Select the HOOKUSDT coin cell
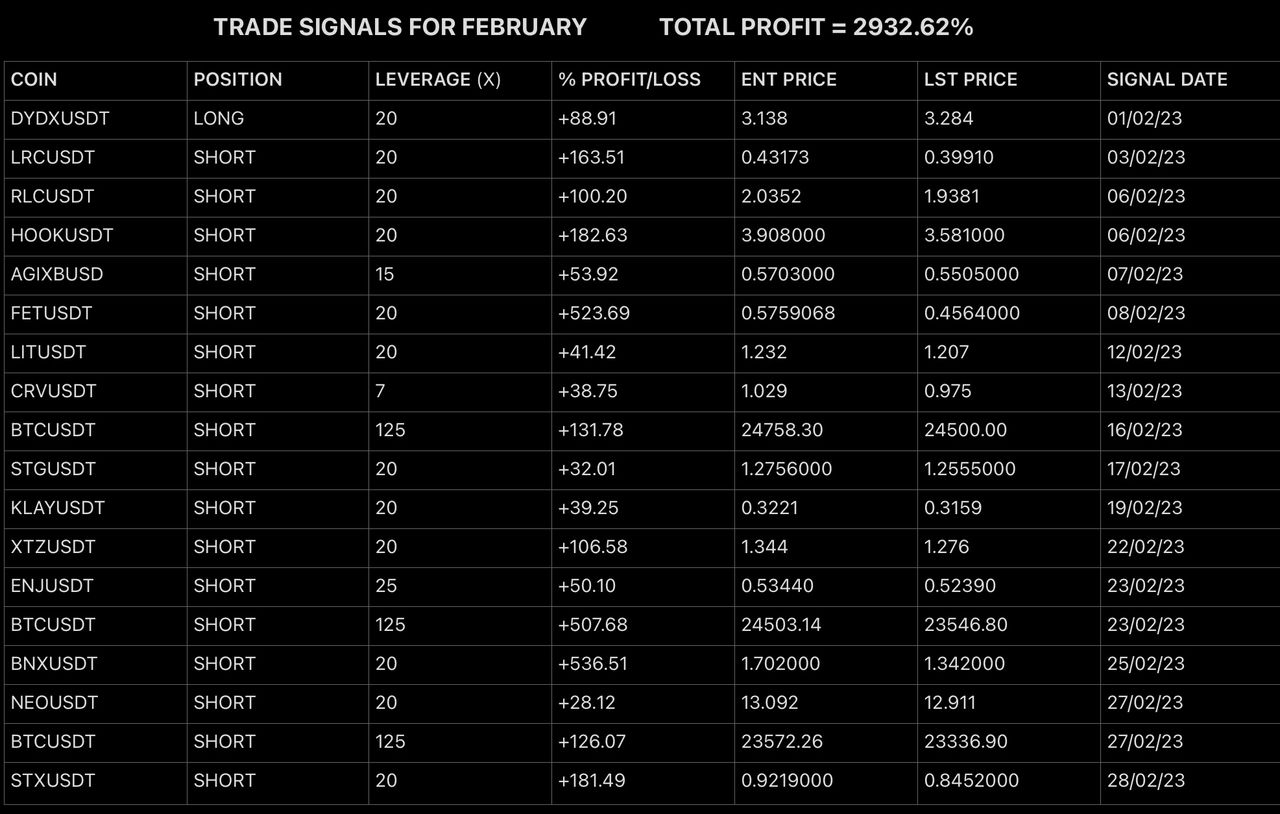The height and width of the screenshot is (814, 1280). pos(62,235)
